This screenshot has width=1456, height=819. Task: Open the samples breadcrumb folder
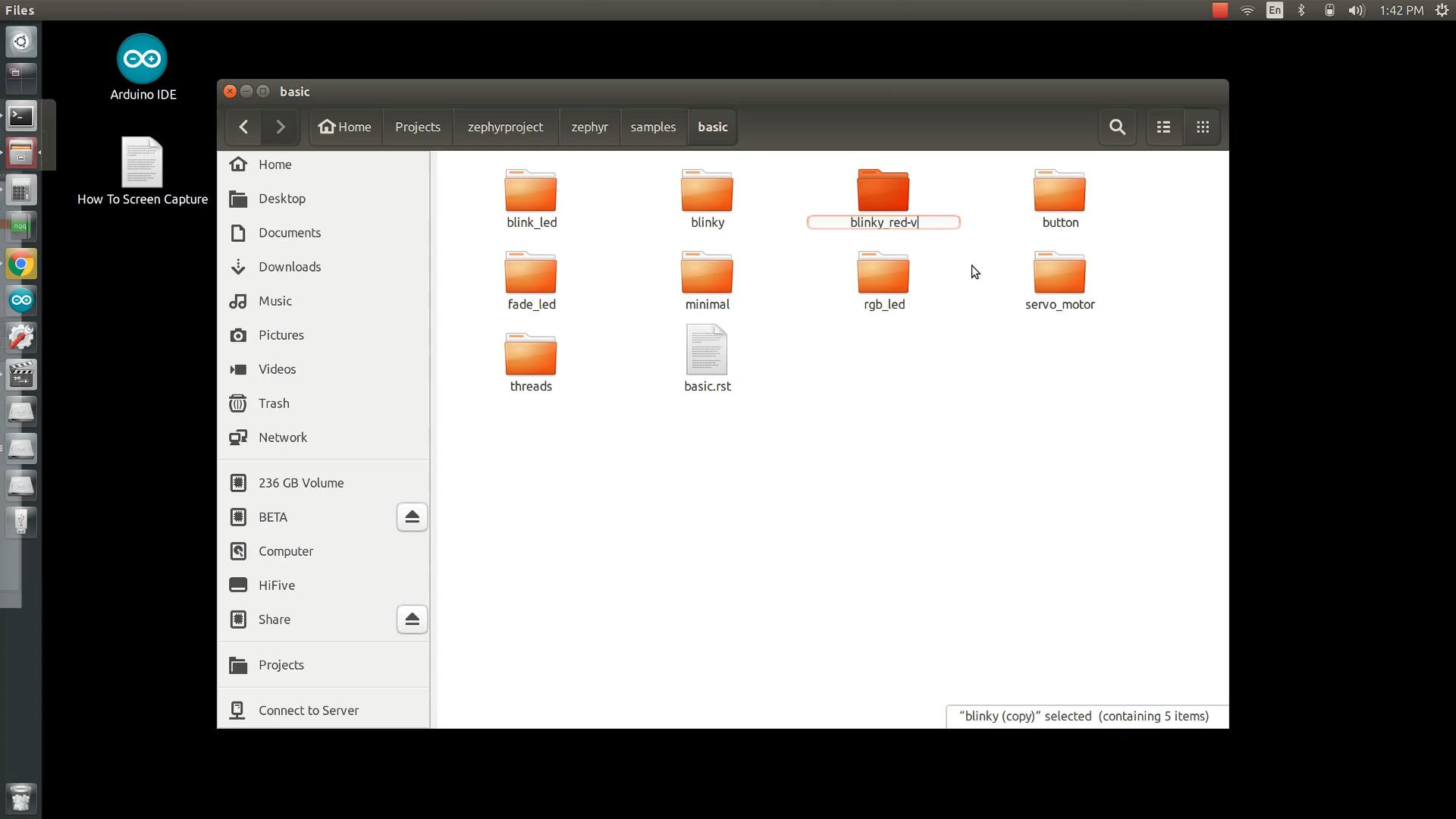coord(653,127)
